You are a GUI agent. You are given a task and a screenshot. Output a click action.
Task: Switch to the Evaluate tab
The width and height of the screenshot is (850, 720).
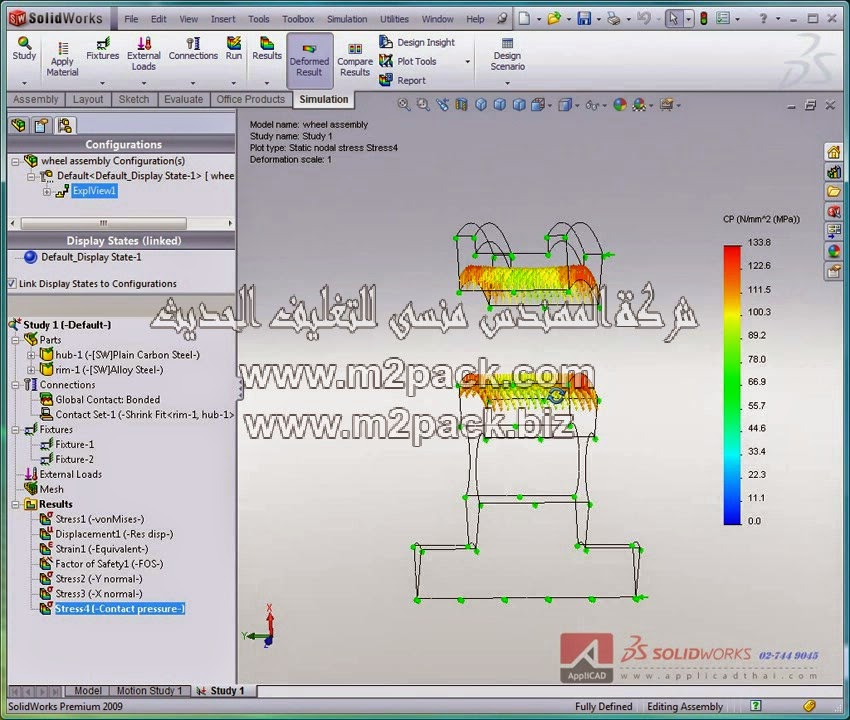[x=183, y=99]
